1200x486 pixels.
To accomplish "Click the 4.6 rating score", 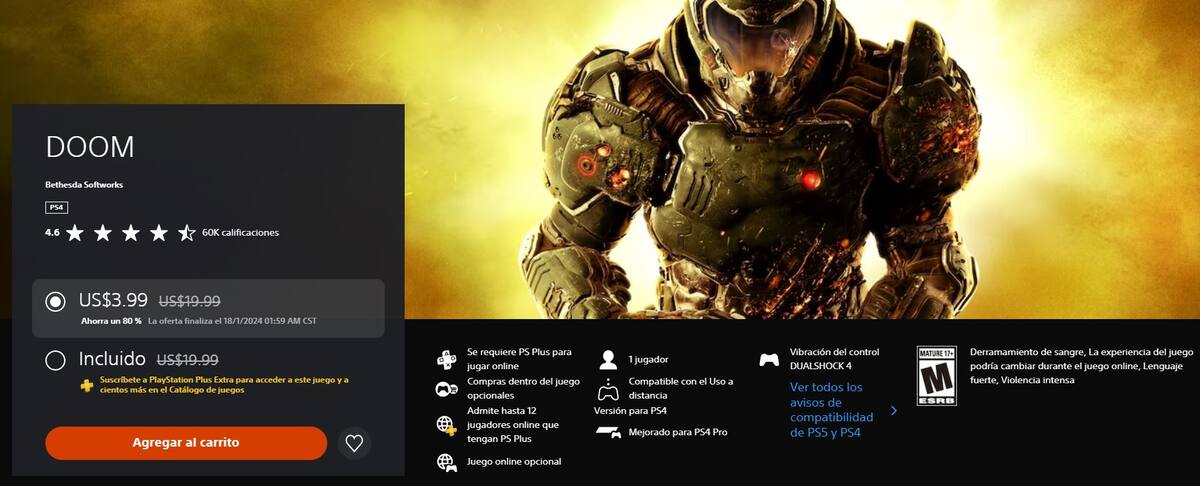I will [x=52, y=233].
